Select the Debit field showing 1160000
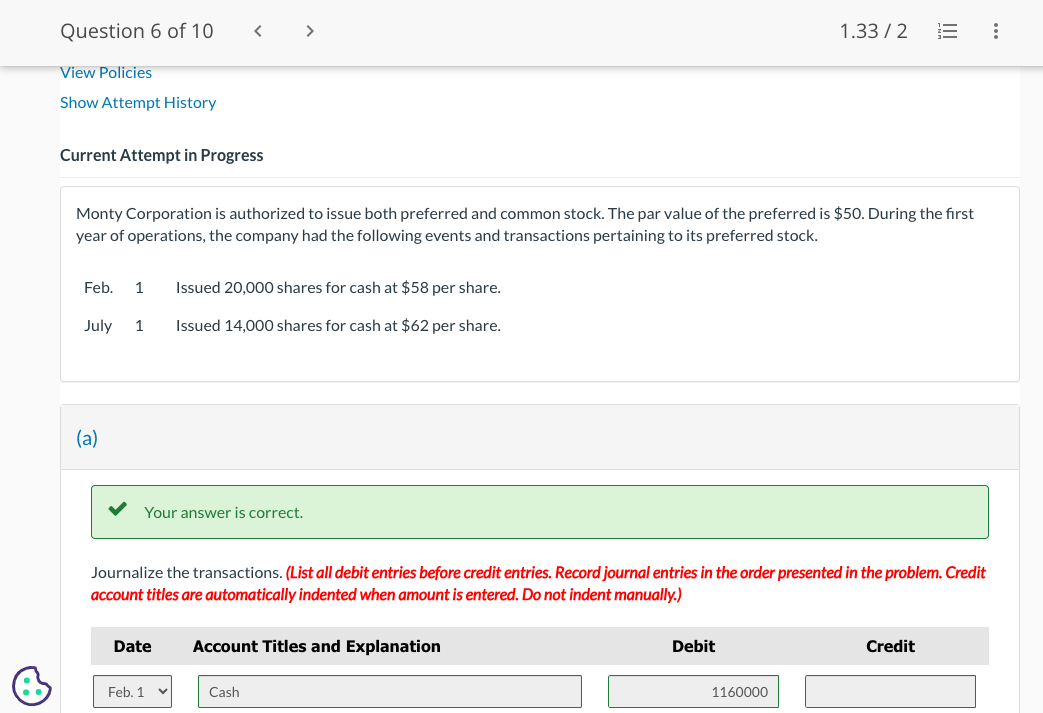 tap(693, 690)
